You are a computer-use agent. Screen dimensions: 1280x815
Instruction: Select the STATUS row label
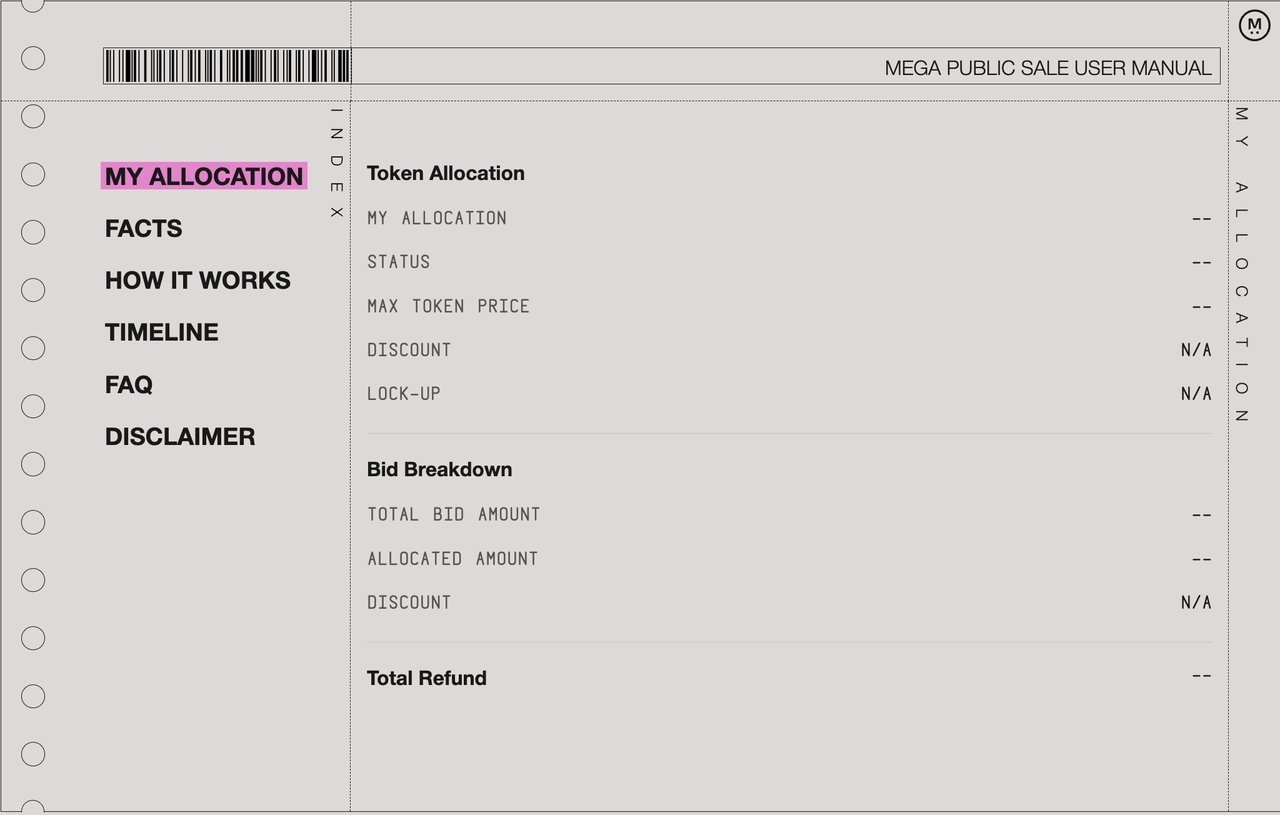398,262
